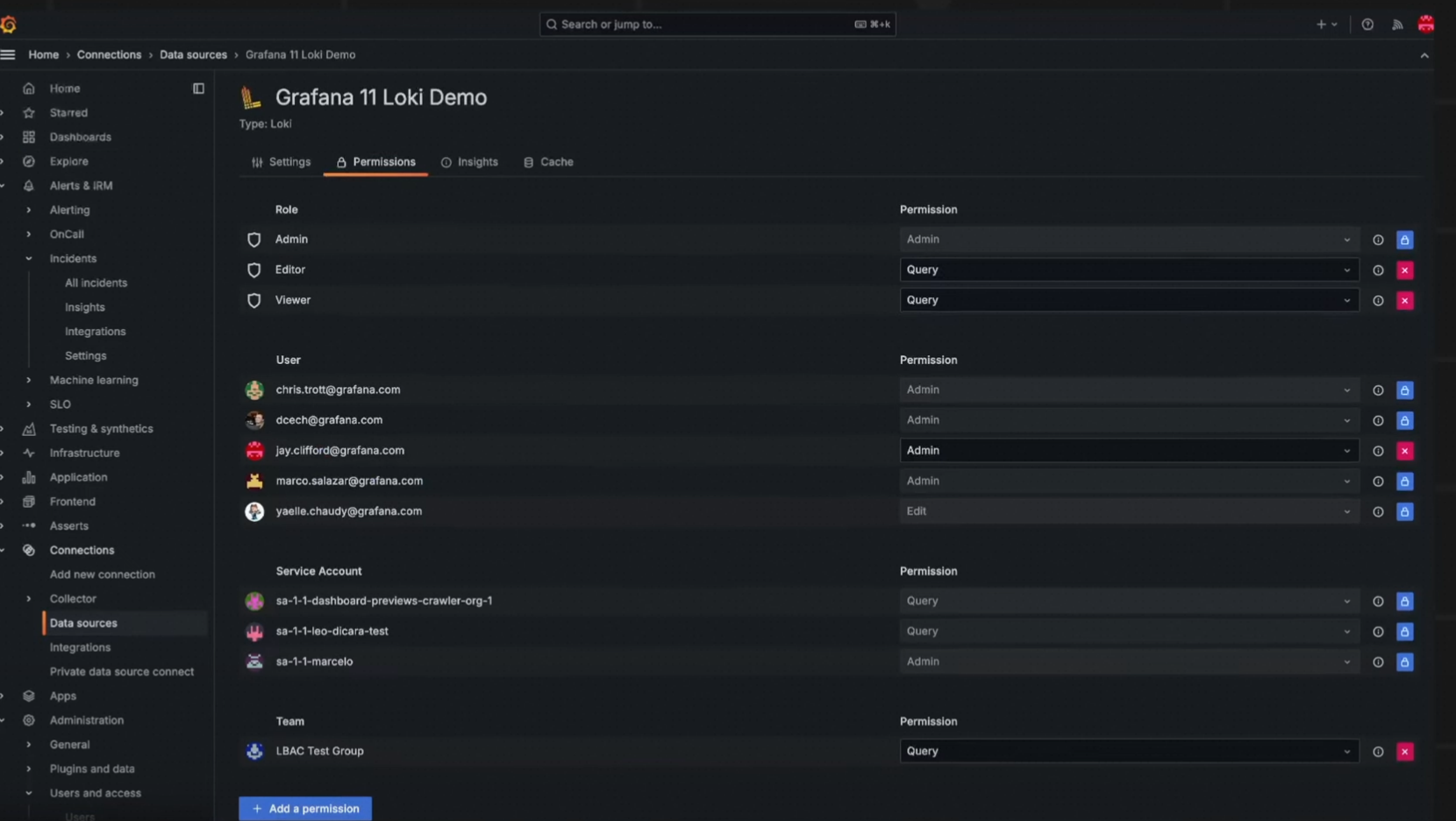Viewport: 1456px width, 821px height.
Task: Expand the Machine learning sidebar section
Action: pos(29,381)
